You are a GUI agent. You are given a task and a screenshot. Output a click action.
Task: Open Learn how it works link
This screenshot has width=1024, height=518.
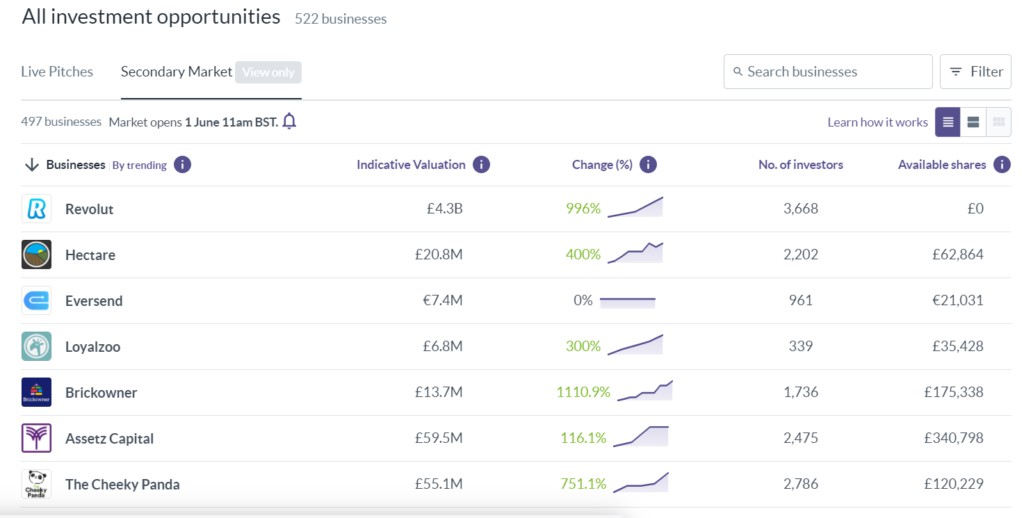click(878, 122)
